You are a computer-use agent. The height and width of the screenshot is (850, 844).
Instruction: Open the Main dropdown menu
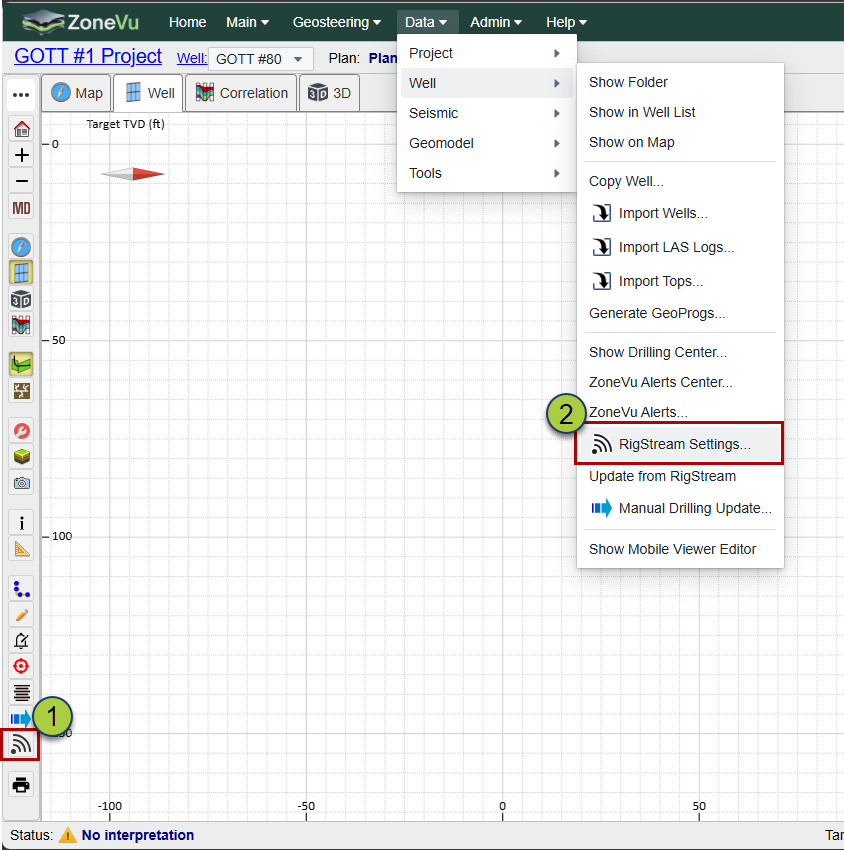pyautogui.click(x=247, y=22)
